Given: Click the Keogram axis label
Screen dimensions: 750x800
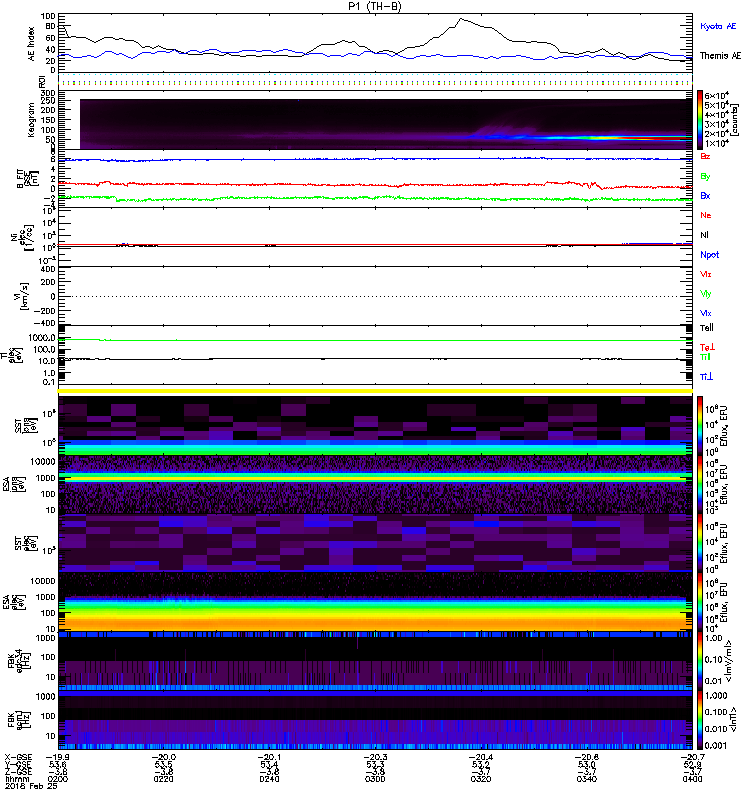Looking at the screenshot, I should (32, 119).
